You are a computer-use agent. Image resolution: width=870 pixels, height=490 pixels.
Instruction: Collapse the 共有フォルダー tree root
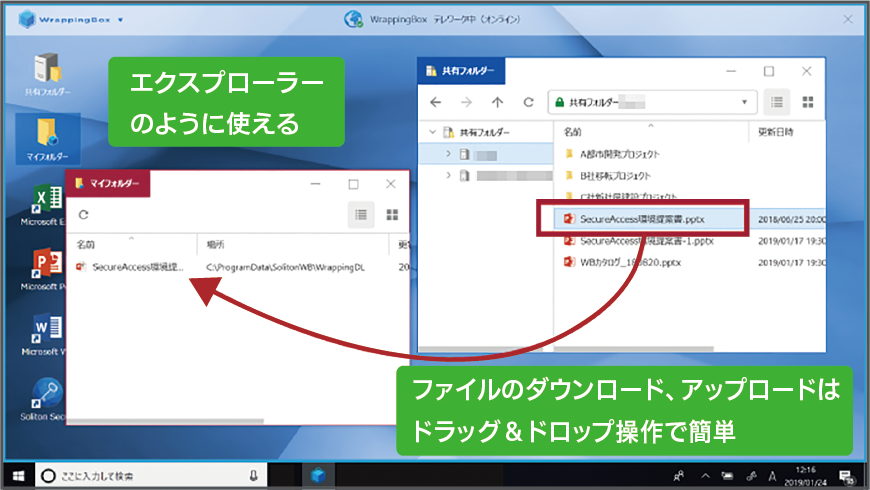coord(433,132)
